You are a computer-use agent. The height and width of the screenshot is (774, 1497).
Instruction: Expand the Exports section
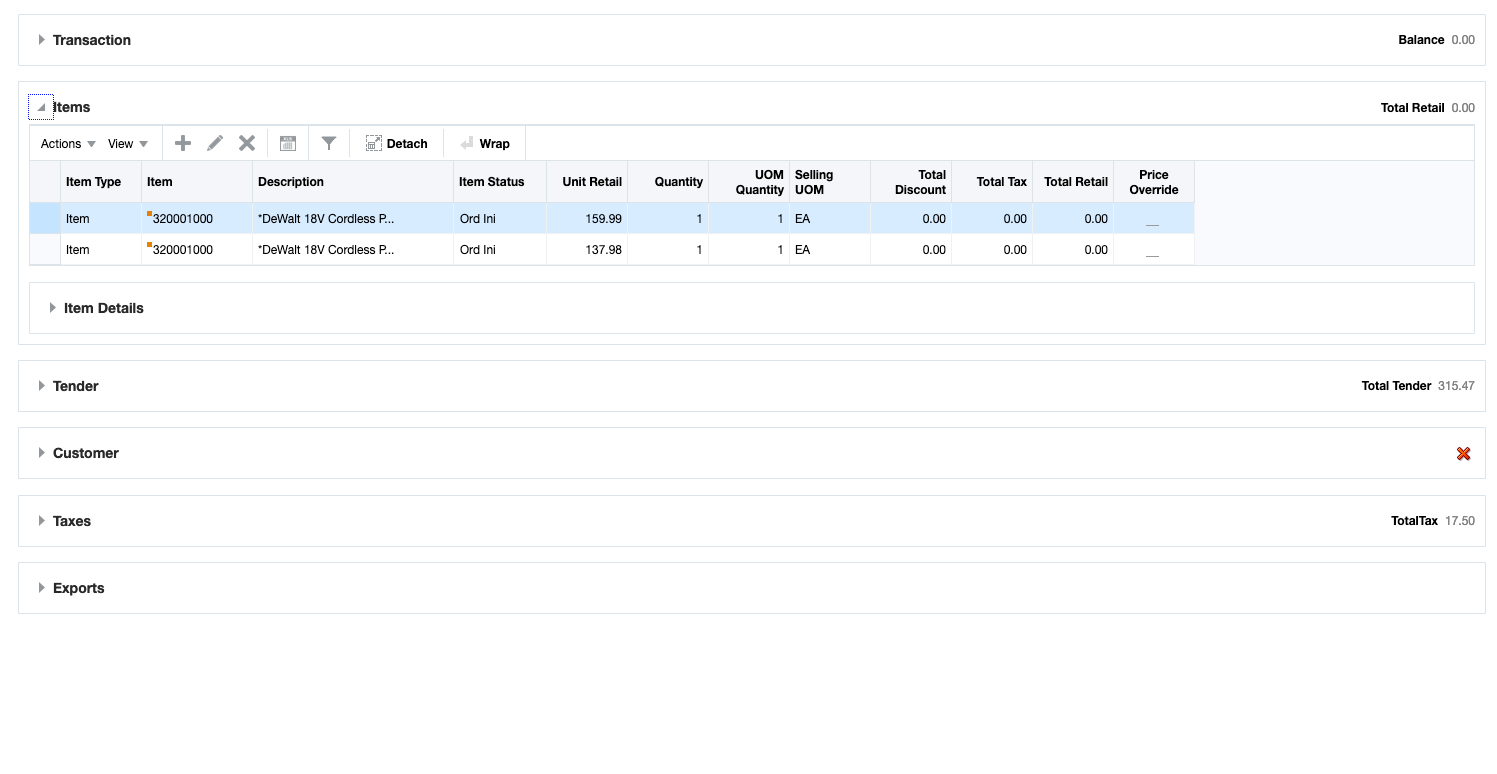pyautogui.click(x=40, y=588)
